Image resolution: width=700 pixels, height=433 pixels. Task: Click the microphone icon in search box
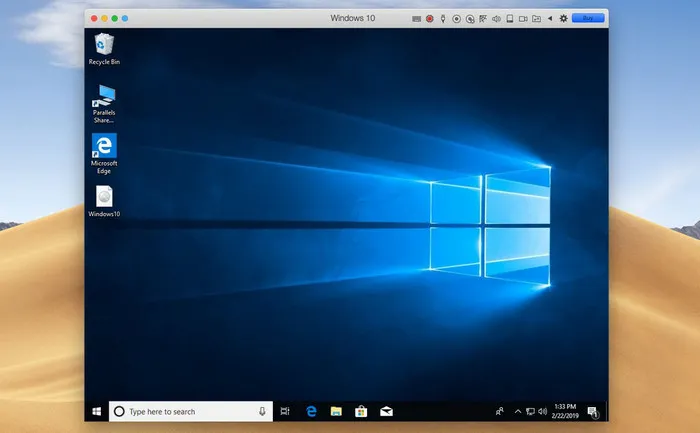pyautogui.click(x=262, y=411)
